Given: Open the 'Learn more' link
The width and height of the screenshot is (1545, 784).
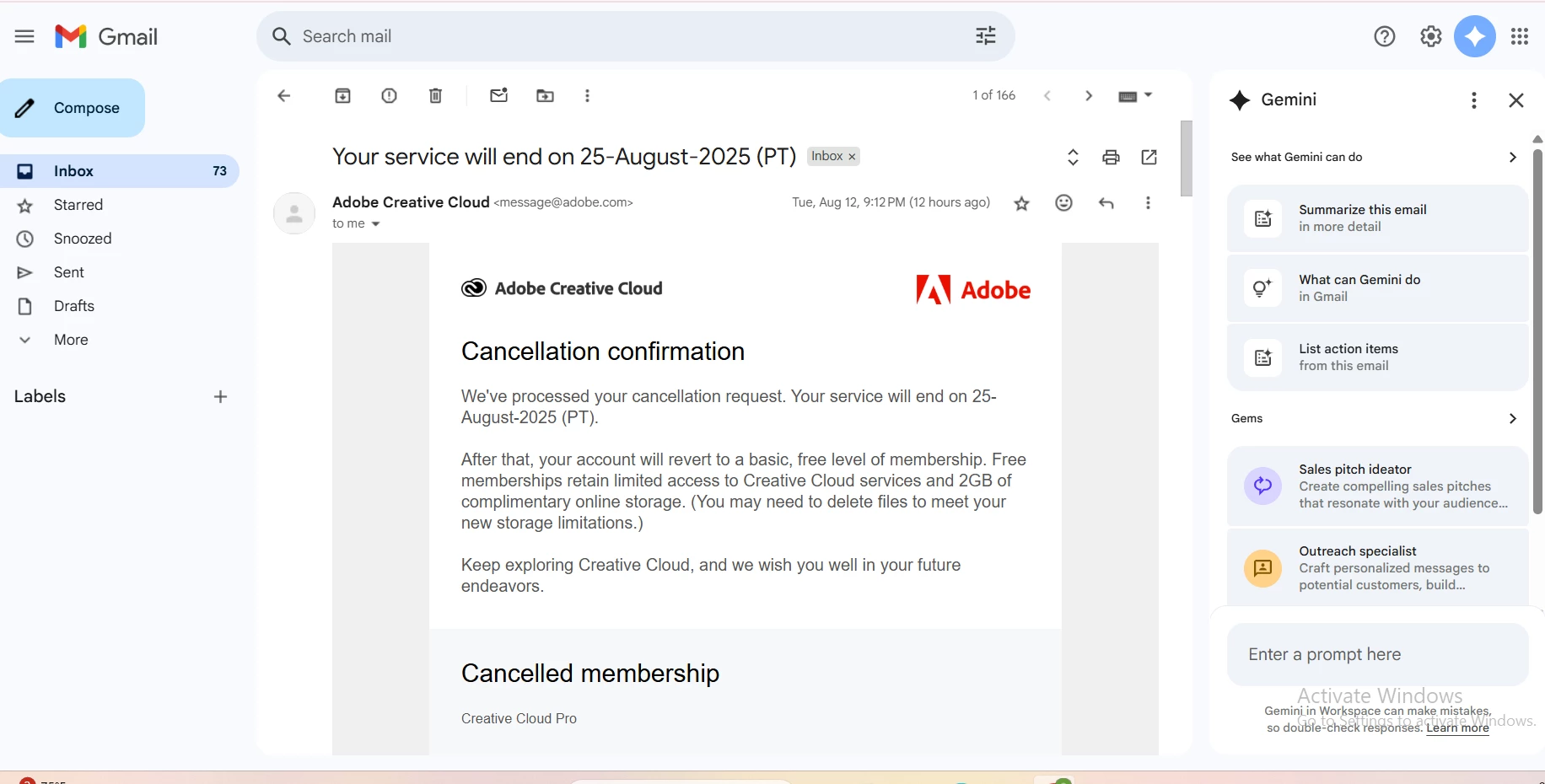Looking at the screenshot, I should (1457, 728).
